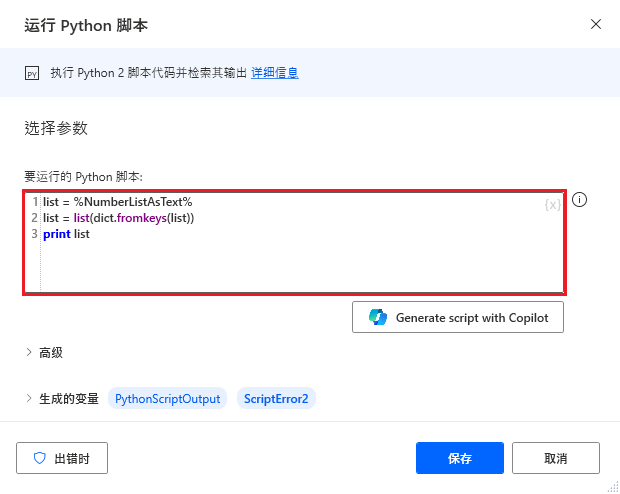Click the dict.fromkeys code line
Viewport: 620px width, 494px height.
point(118,218)
